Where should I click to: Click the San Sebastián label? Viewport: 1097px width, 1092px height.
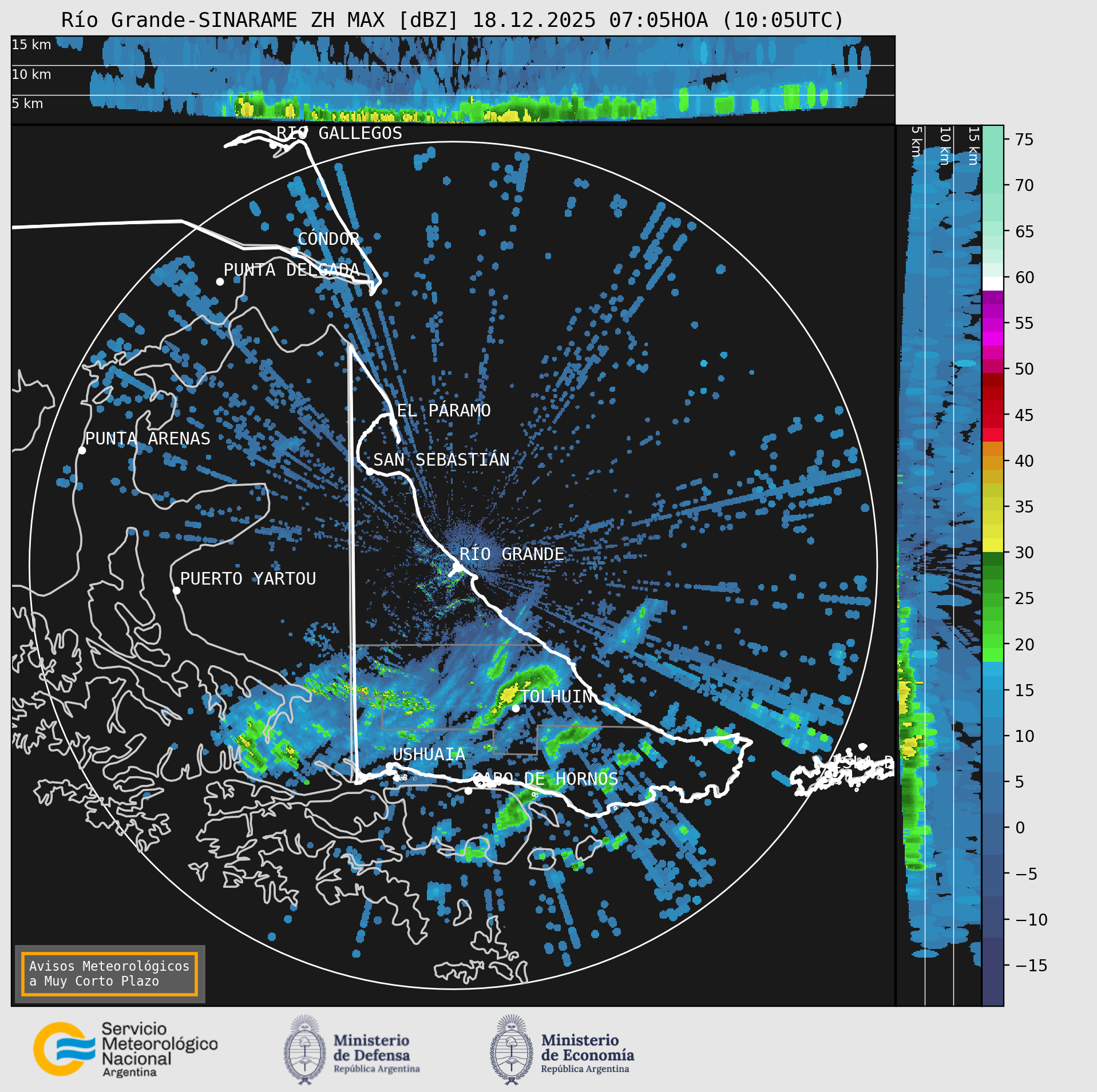click(x=441, y=459)
